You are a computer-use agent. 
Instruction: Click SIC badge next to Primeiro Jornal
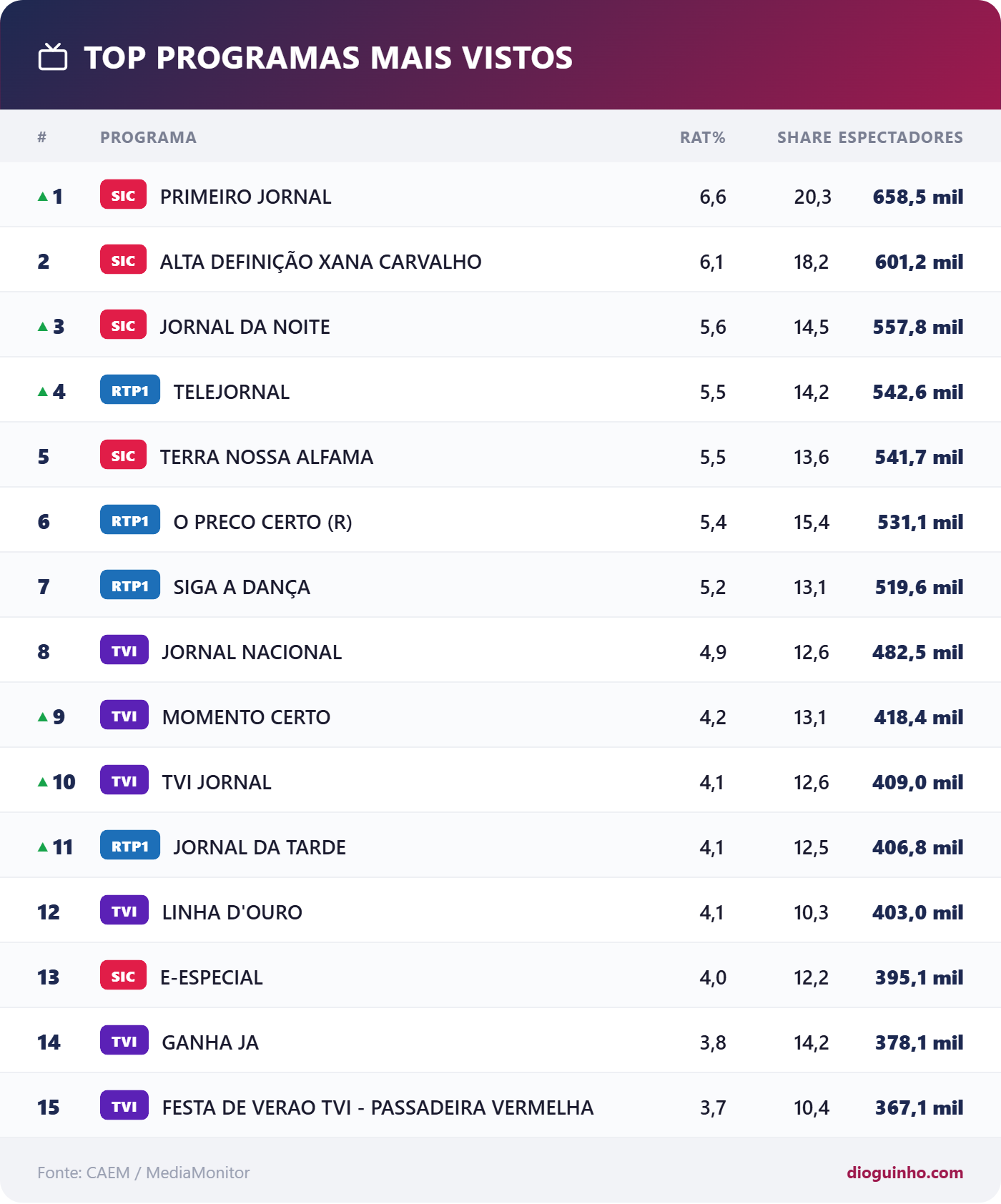[x=123, y=195]
